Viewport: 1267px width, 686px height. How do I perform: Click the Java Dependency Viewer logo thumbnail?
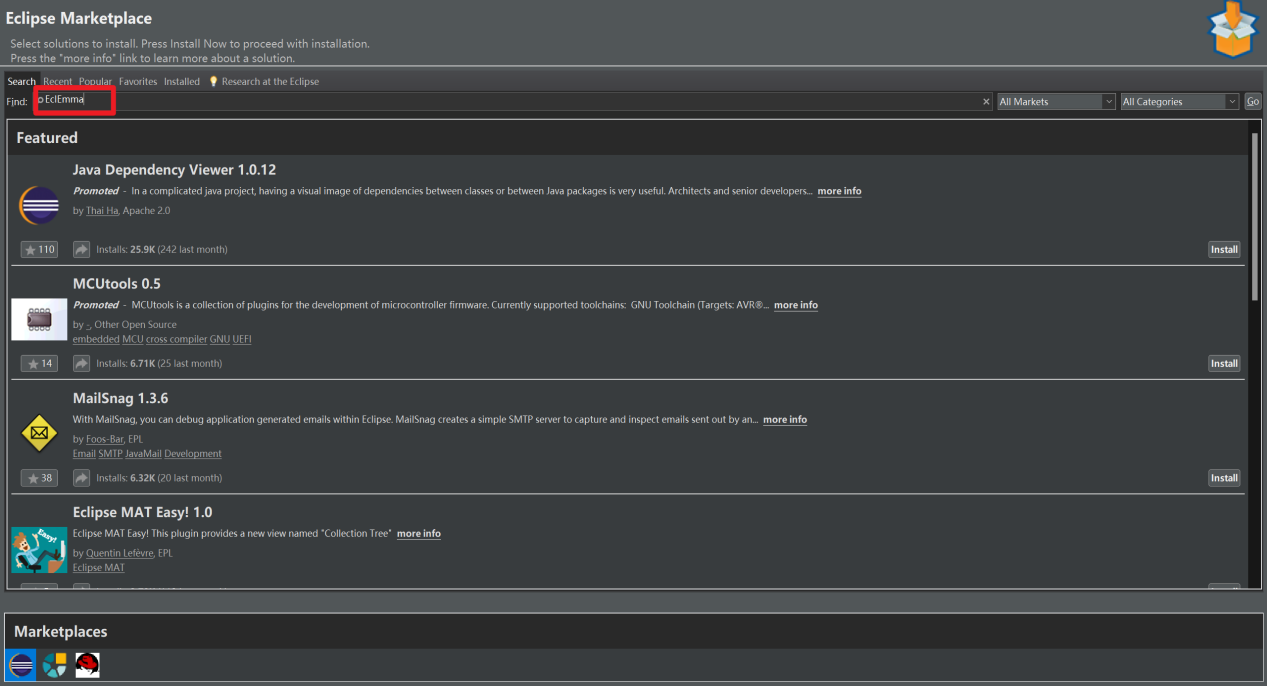pos(39,206)
